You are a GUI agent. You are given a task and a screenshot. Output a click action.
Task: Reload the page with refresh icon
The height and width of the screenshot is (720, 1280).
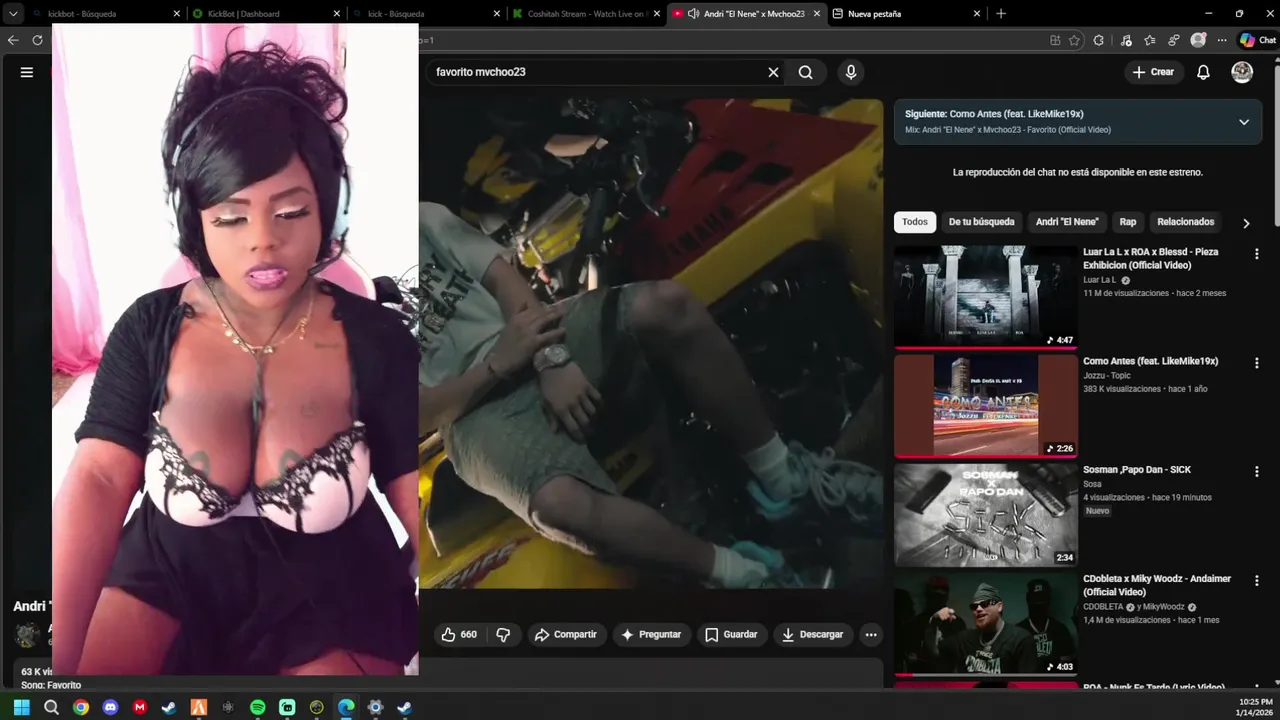pyautogui.click(x=38, y=40)
